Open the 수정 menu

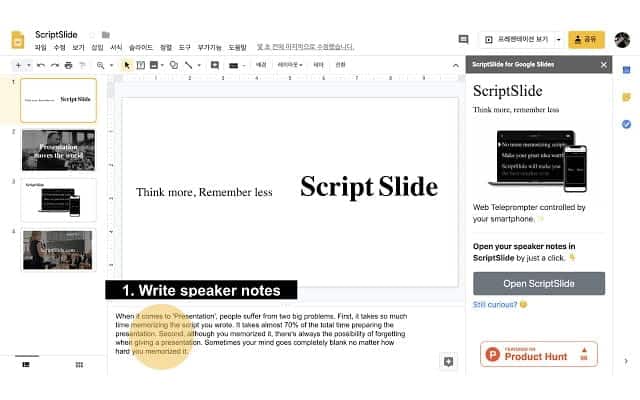(x=60, y=47)
